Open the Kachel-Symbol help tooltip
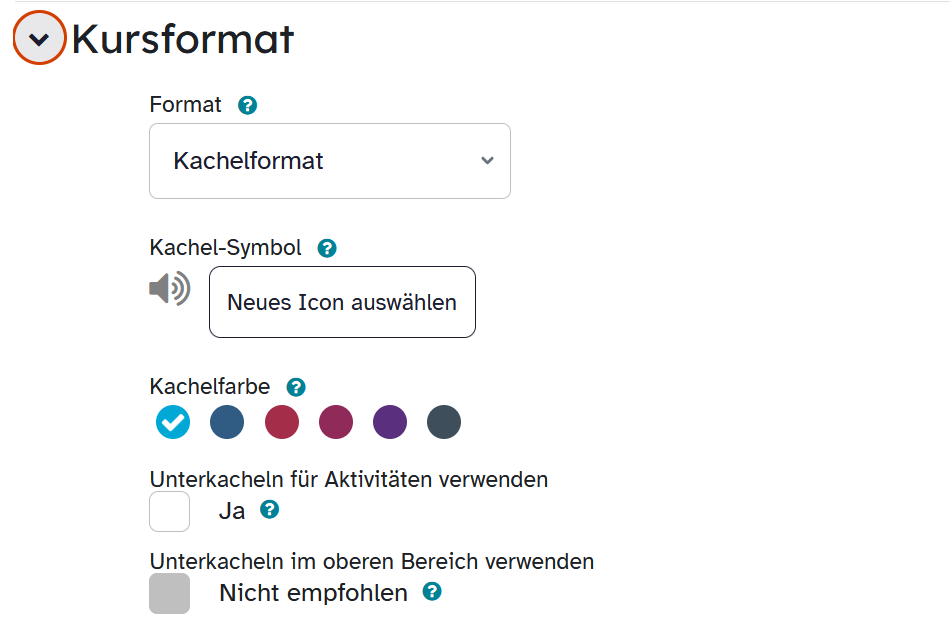Screen dimensions: 950x642 tap(326, 247)
